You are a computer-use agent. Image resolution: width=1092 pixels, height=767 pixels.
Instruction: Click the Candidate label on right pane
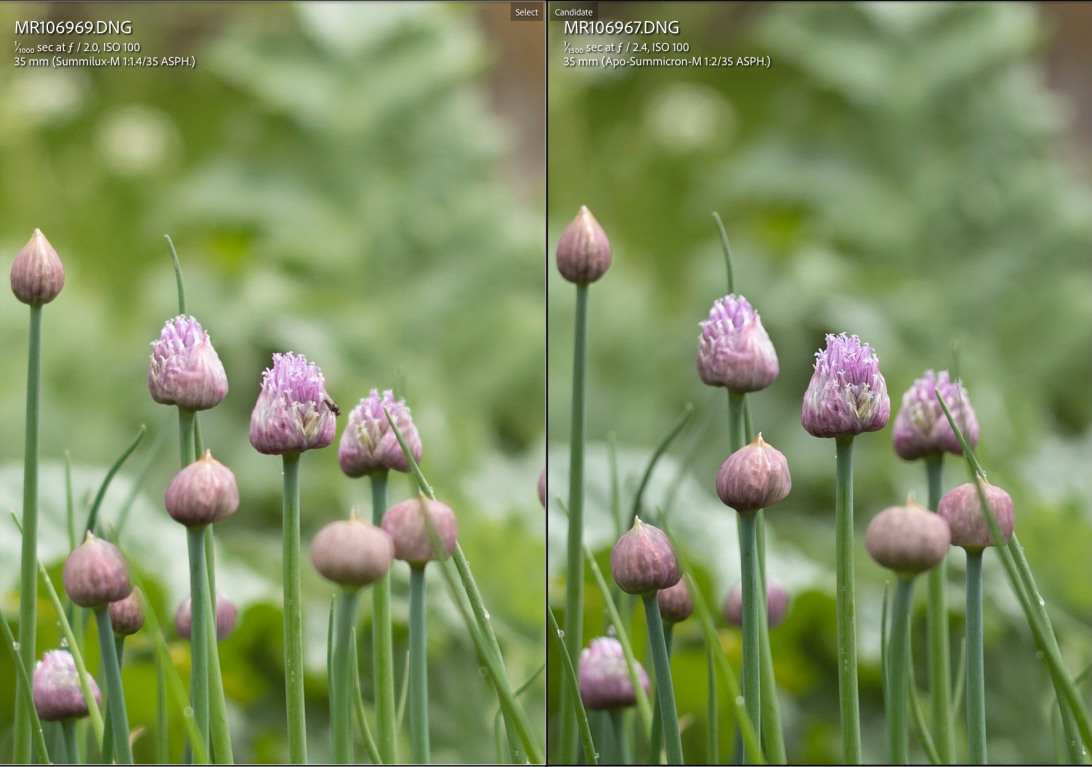click(x=573, y=12)
